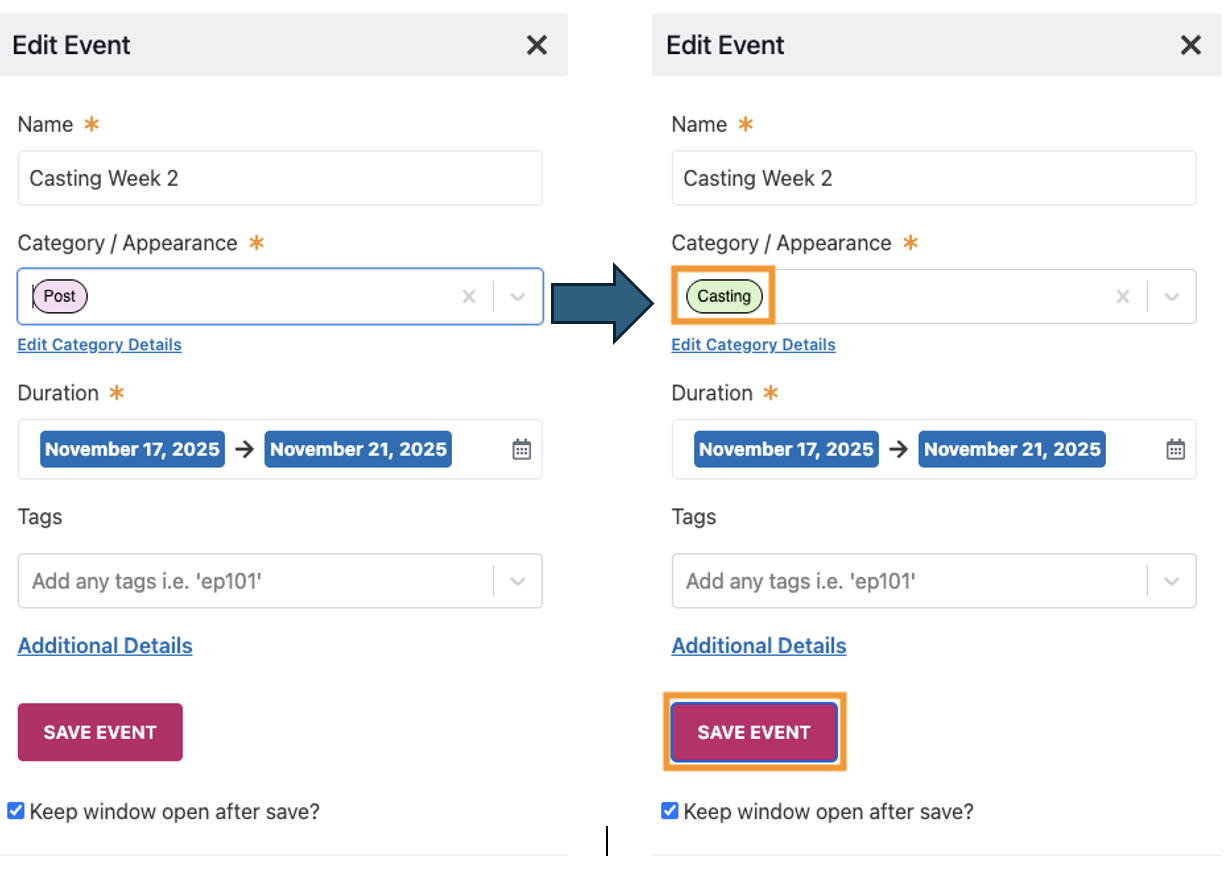Expand the category dropdown showing Post
1226x882 pixels.
pyautogui.click(x=517, y=297)
